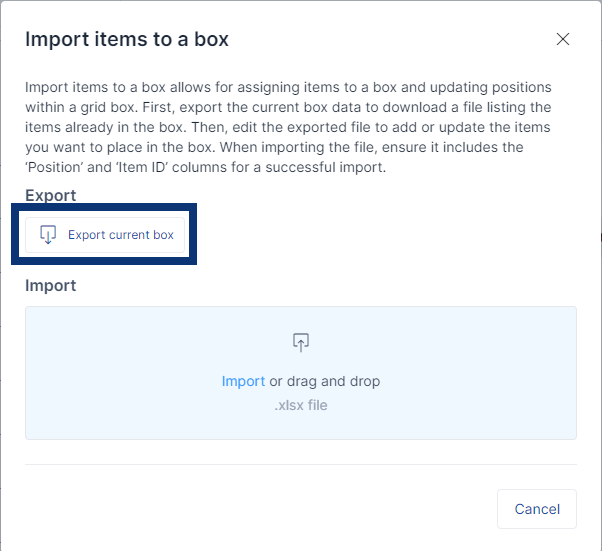Click the words 'Export current box' label

tap(121, 235)
